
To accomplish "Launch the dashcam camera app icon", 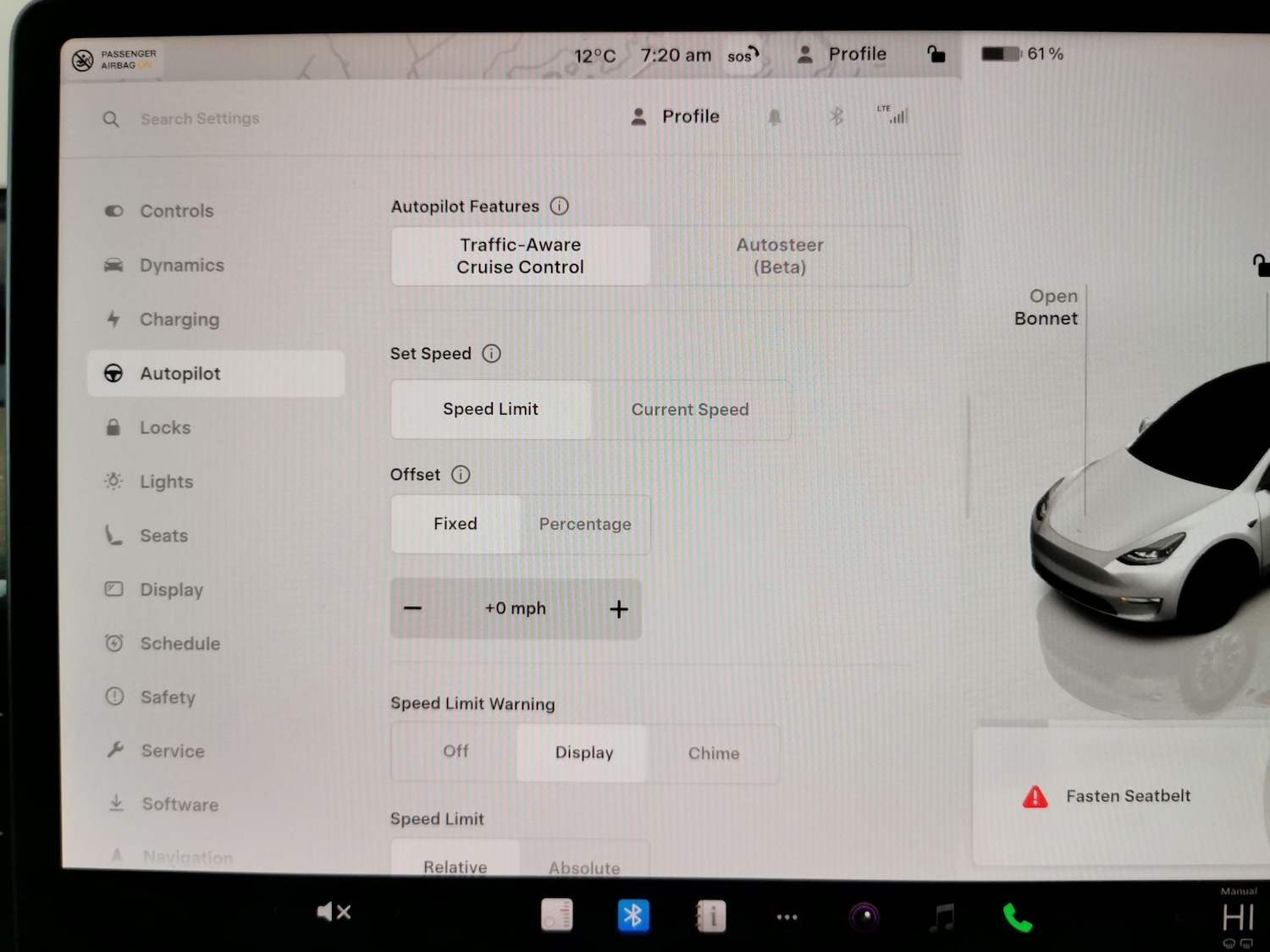I will tap(864, 917).
